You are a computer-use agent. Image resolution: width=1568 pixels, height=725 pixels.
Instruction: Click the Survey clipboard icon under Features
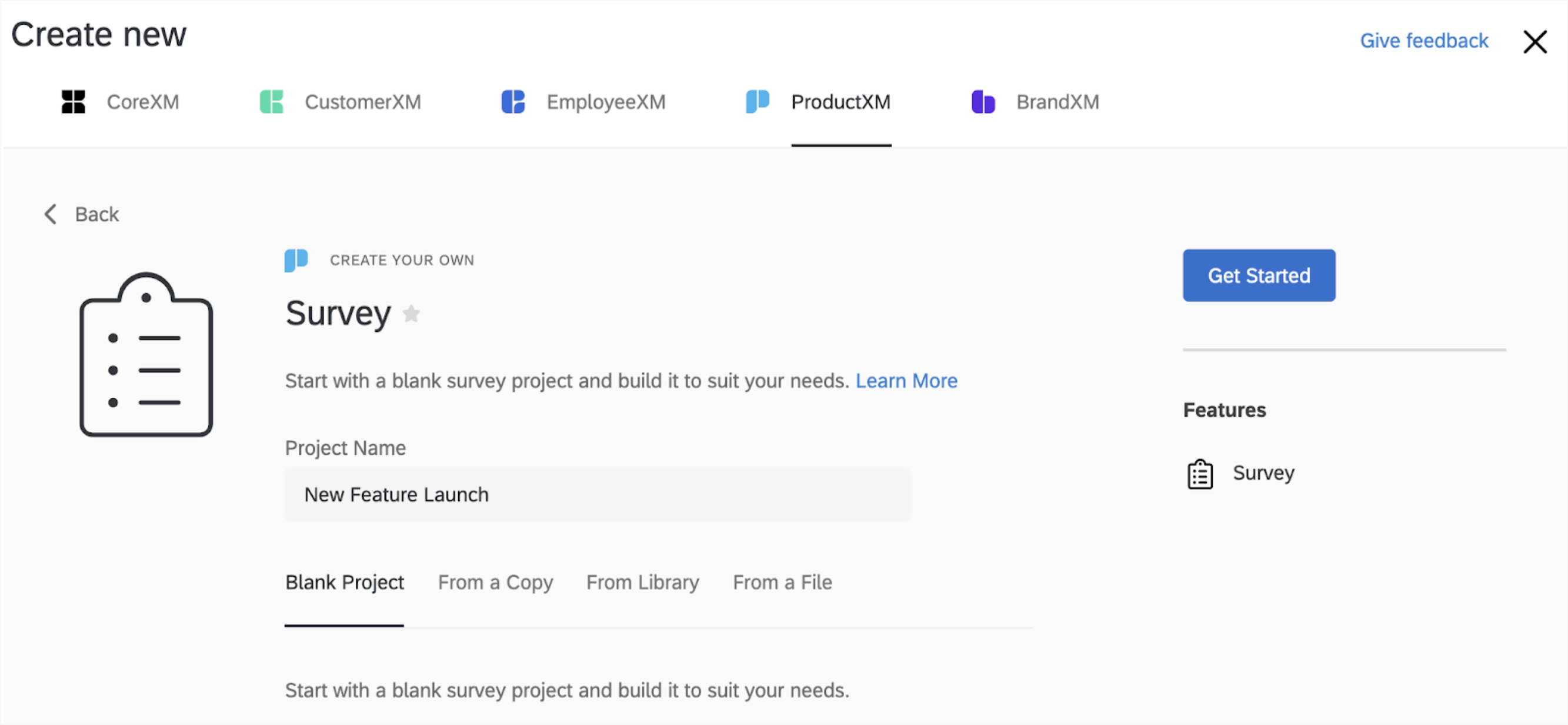point(1200,473)
